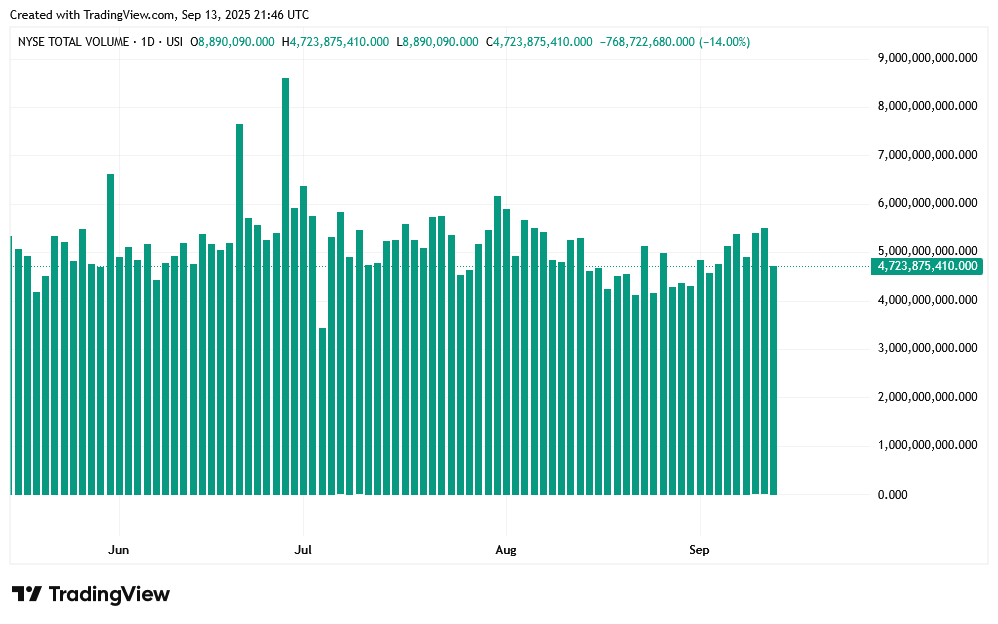Viewport: 998px width, 624px height.
Task: Click the Aug label on the time axis
Action: 507,550
